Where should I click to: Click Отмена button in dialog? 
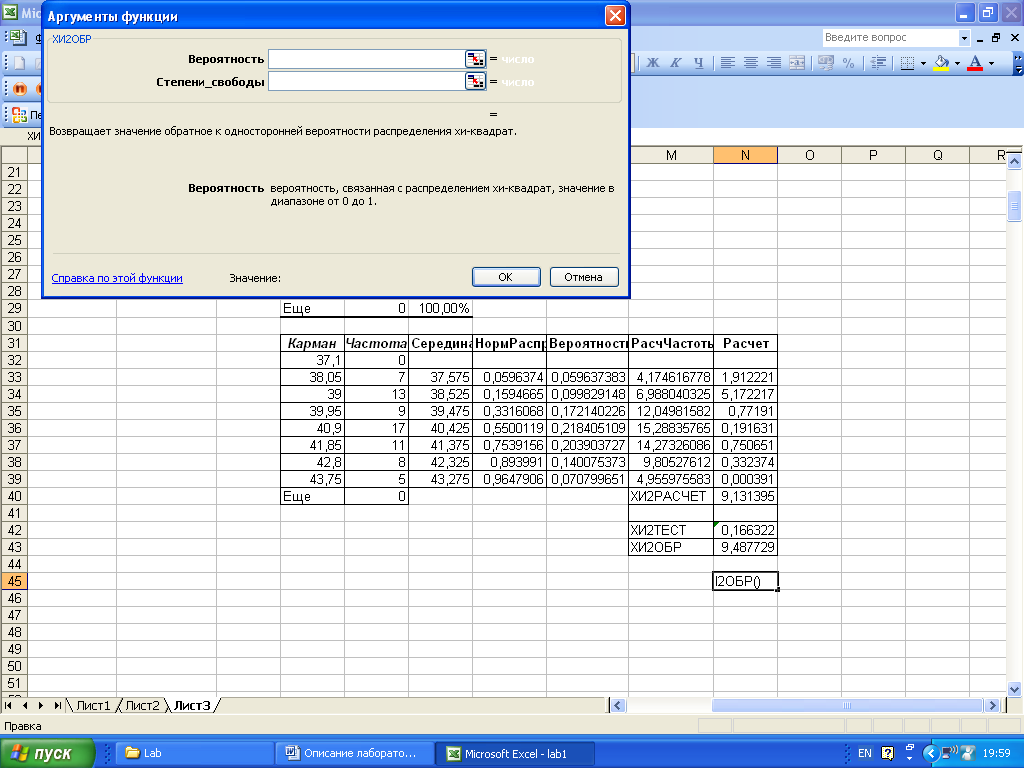point(584,277)
